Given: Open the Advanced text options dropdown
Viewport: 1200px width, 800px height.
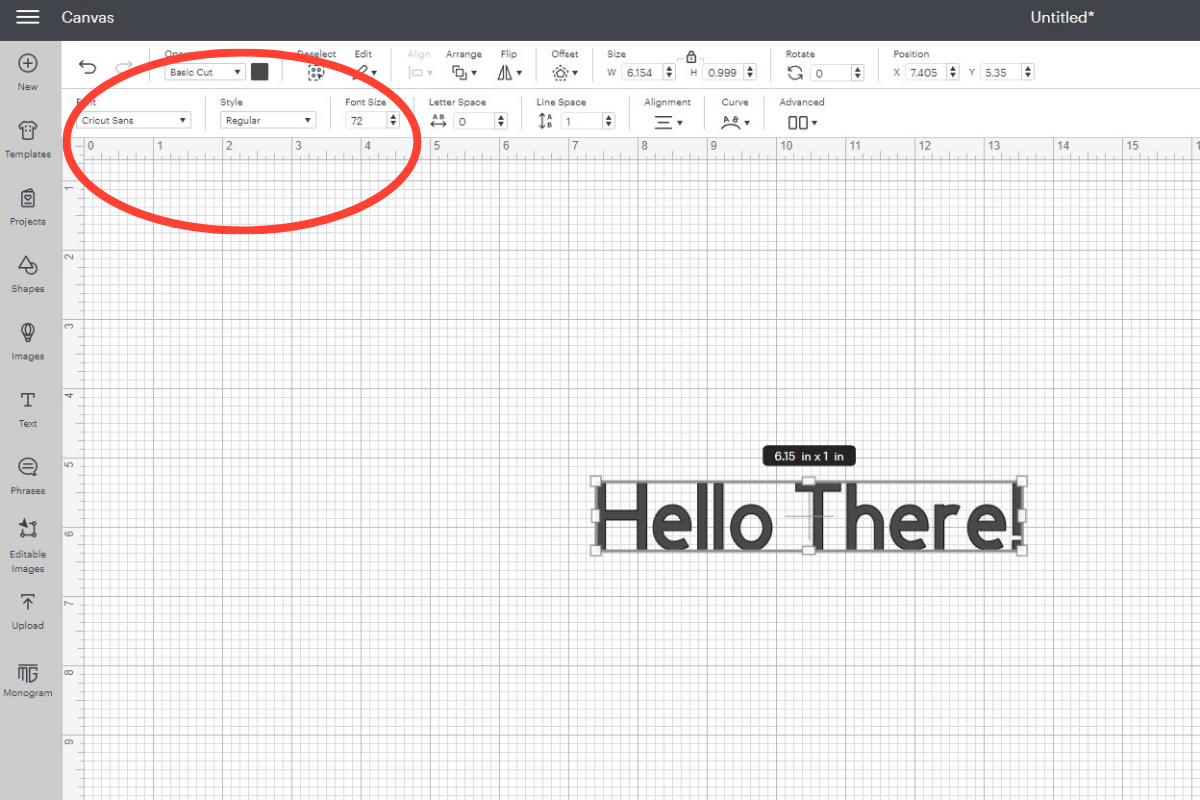Looking at the screenshot, I should pos(802,122).
